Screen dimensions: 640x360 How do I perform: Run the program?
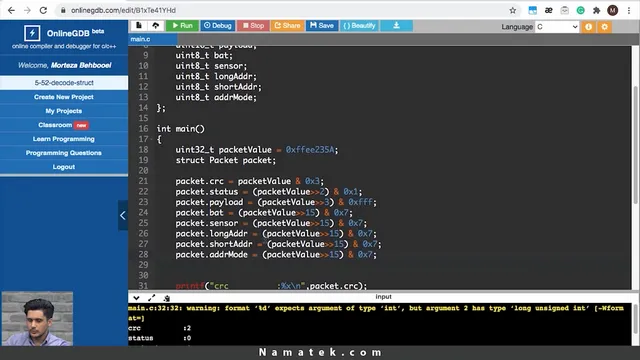(x=182, y=26)
